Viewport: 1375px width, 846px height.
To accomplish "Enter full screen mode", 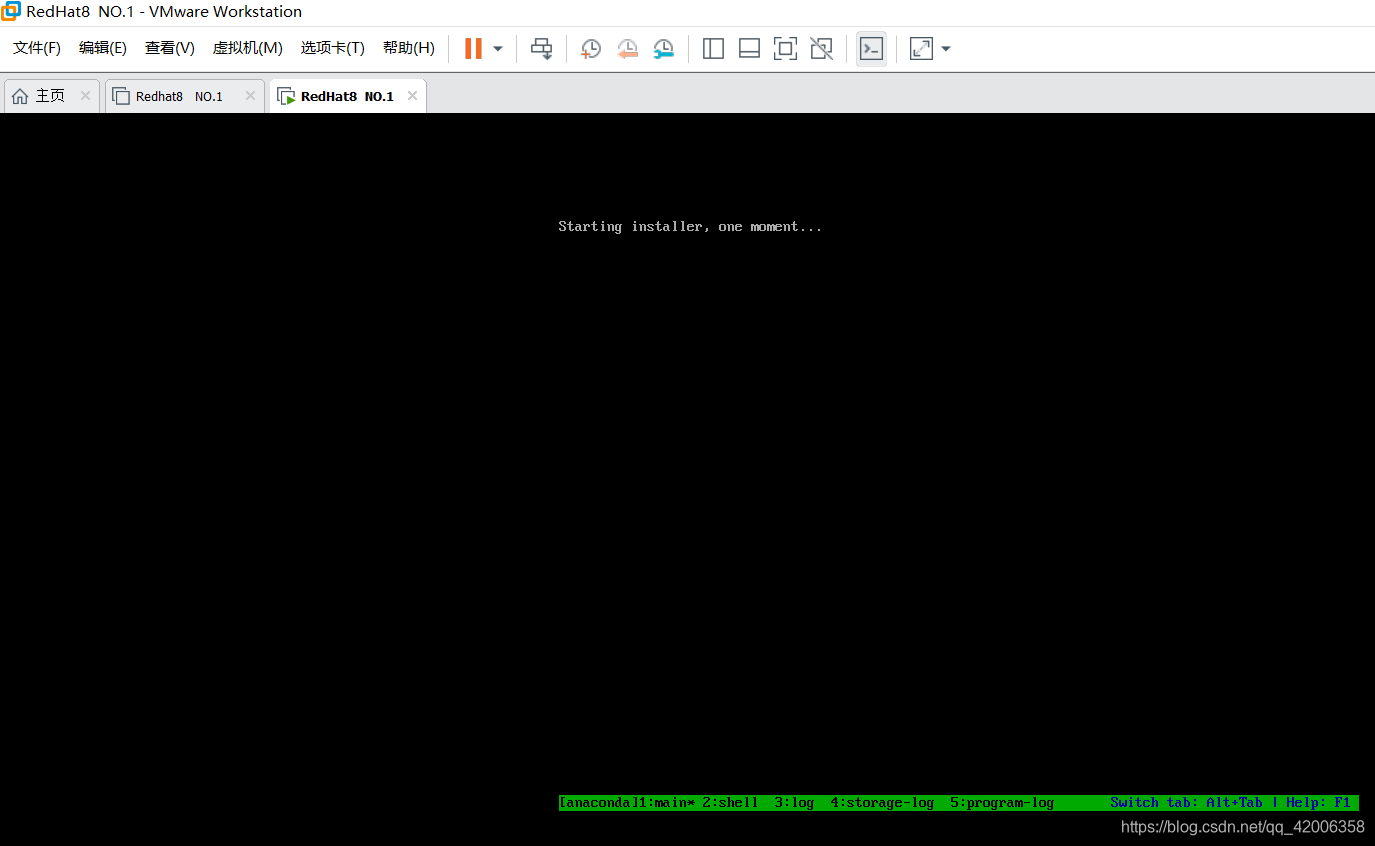I will pos(785,48).
